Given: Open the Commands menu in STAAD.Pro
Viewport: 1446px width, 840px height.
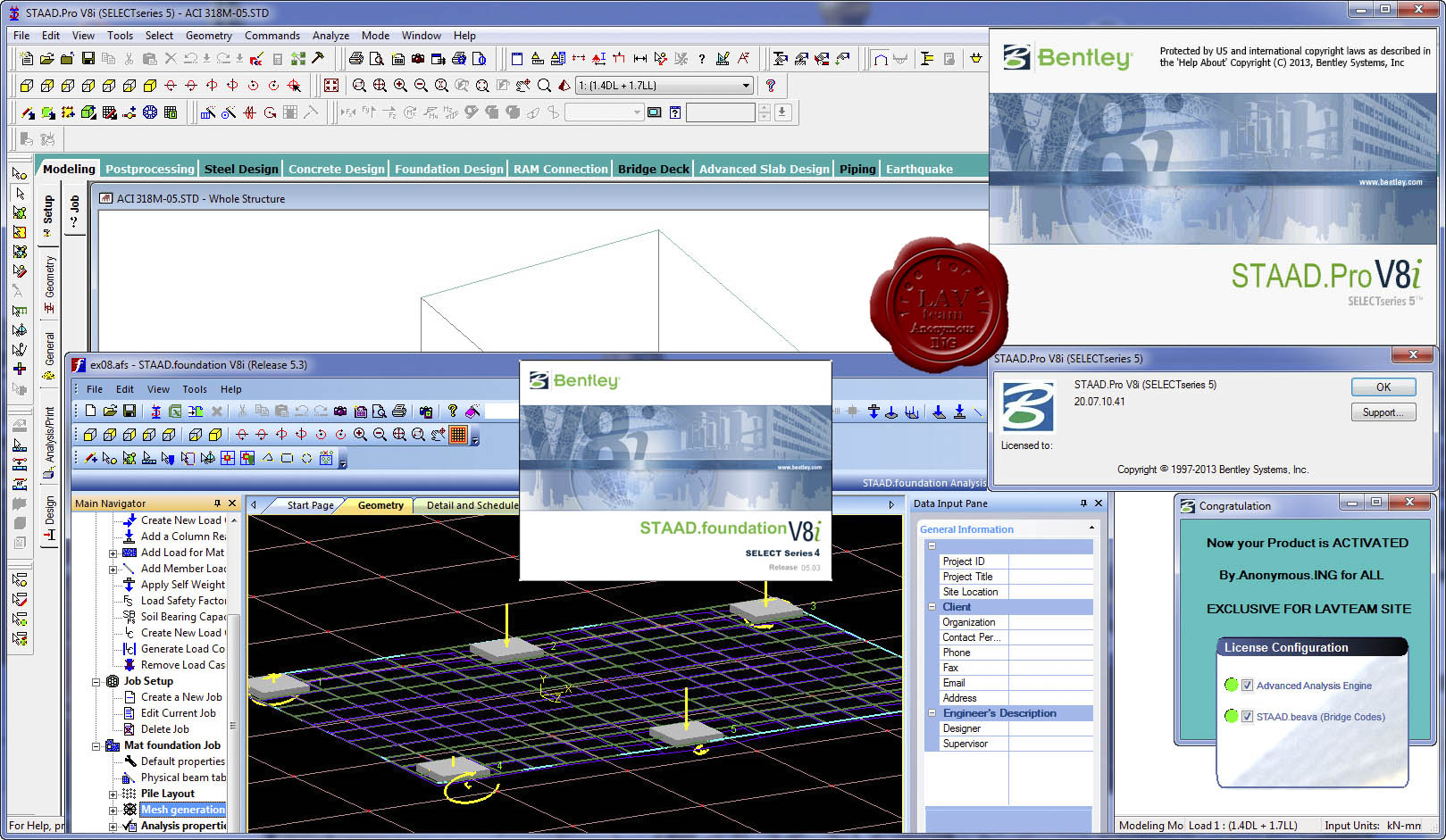Looking at the screenshot, I should coord(272,36).
